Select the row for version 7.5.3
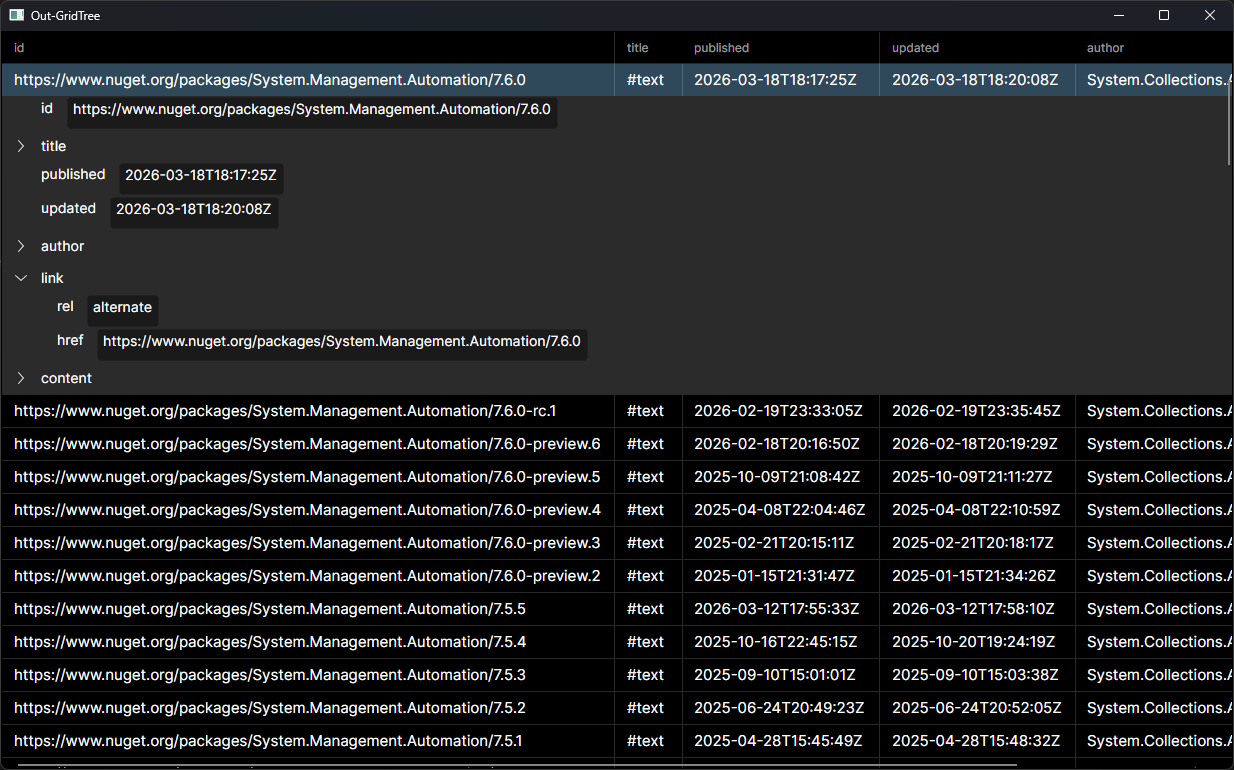 click(617, 675)
